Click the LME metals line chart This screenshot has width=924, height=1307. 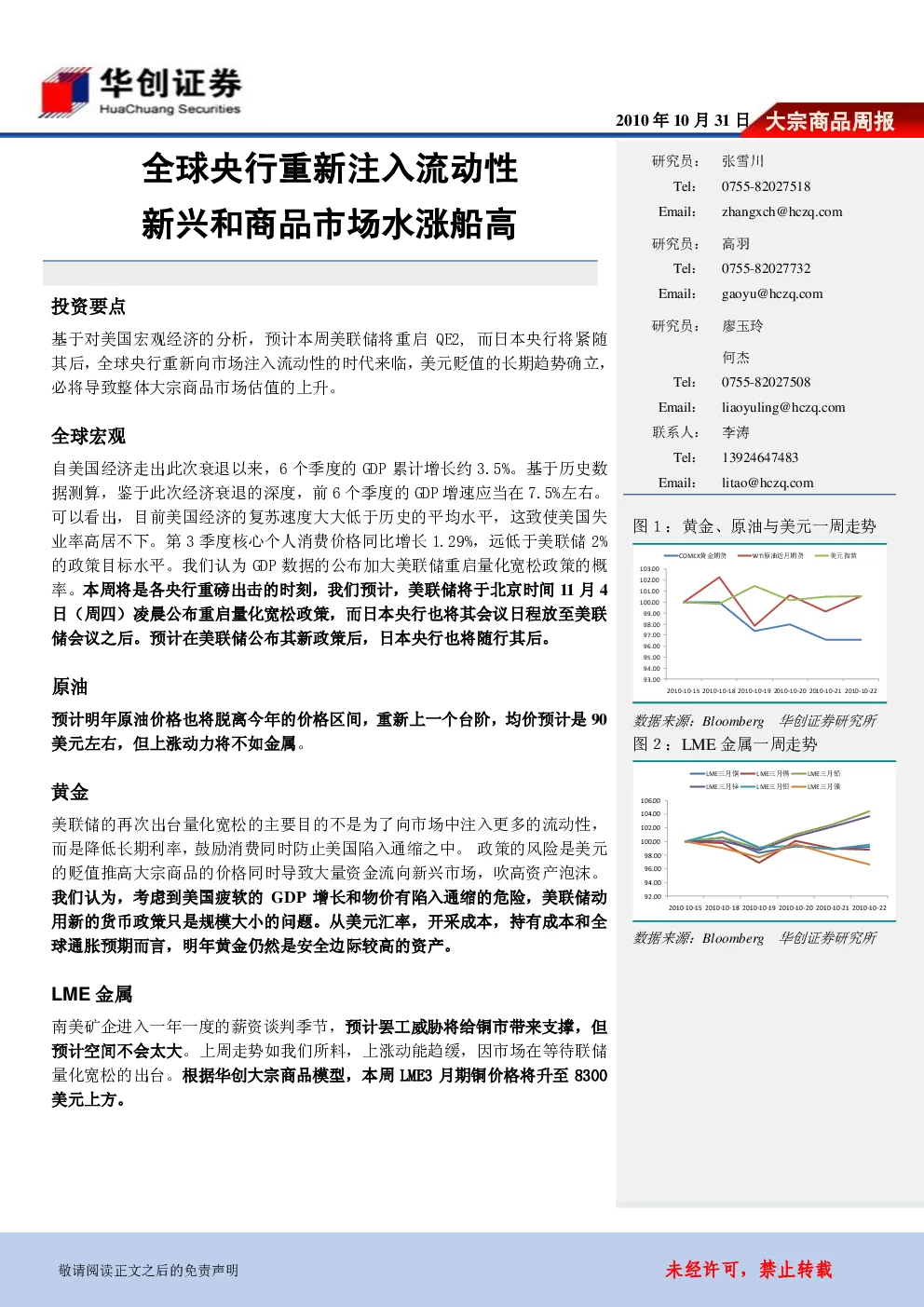pyautogui.click(x=764, y=840)
